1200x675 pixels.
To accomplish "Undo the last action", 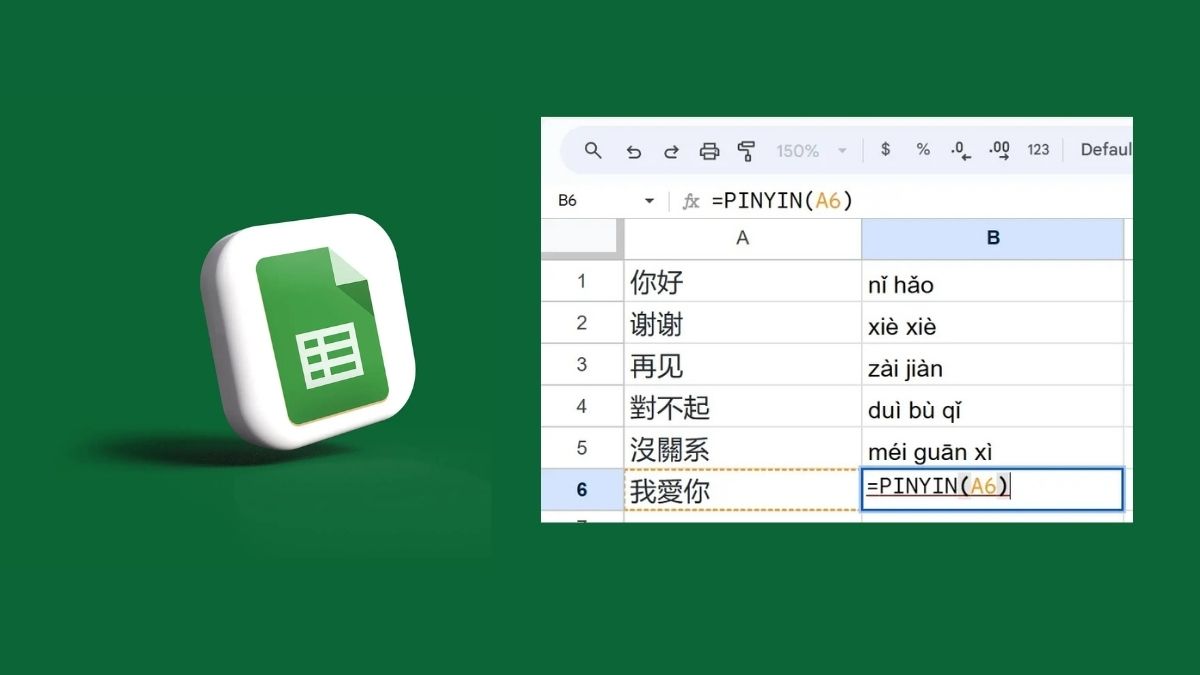I will click(x=633, y=150).
